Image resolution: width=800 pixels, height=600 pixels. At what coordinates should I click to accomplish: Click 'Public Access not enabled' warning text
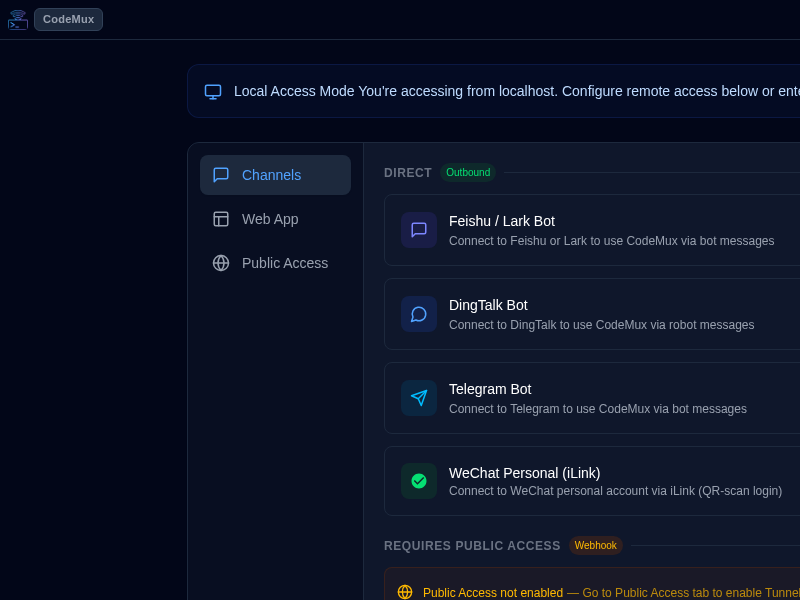[x=493, y=592]
